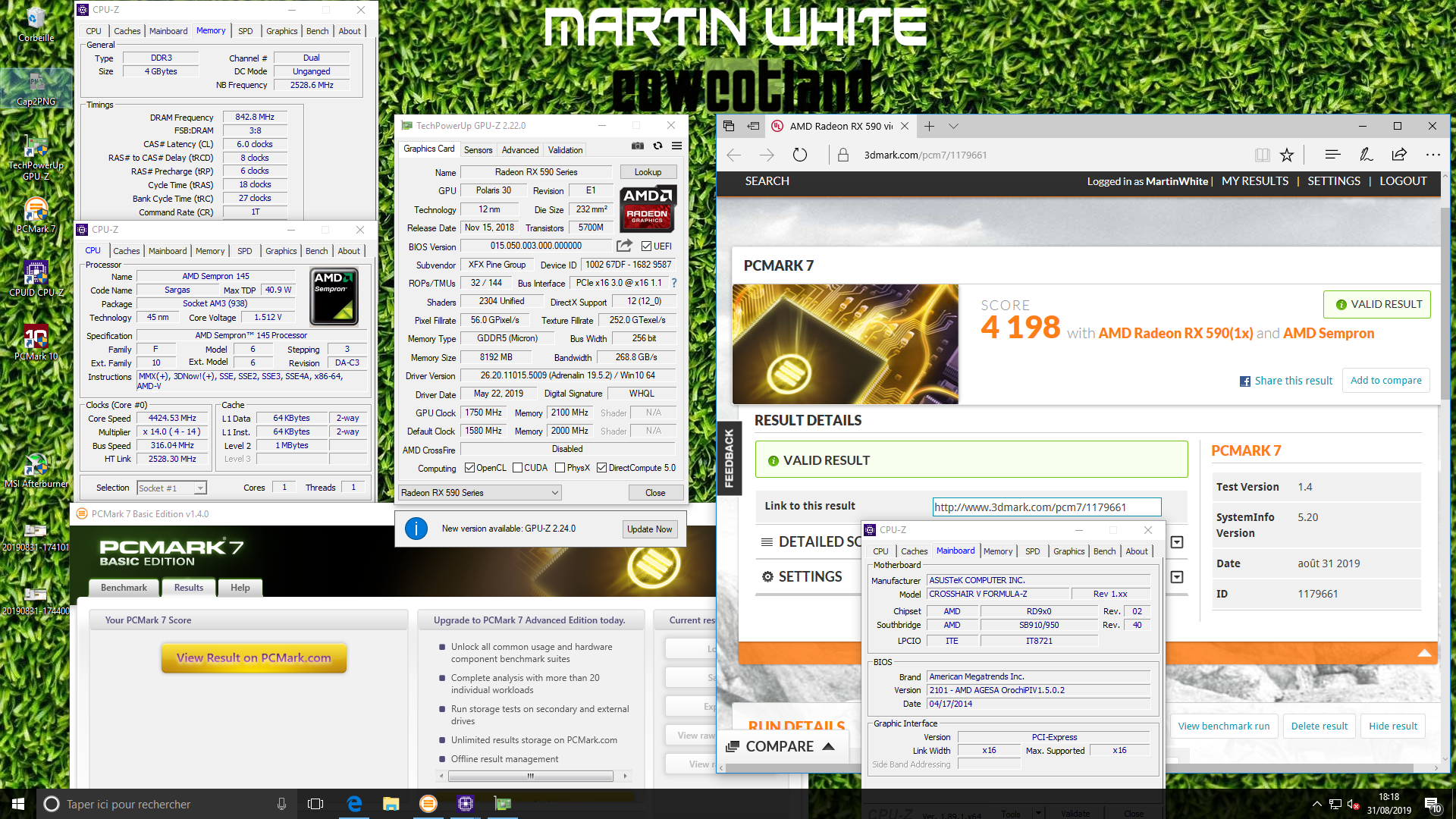Image resolution: width=1456 pixels, height=819 pixels.
Task: Switch to Sensors tab in GPU-Z
Action: tap(478, 150)
